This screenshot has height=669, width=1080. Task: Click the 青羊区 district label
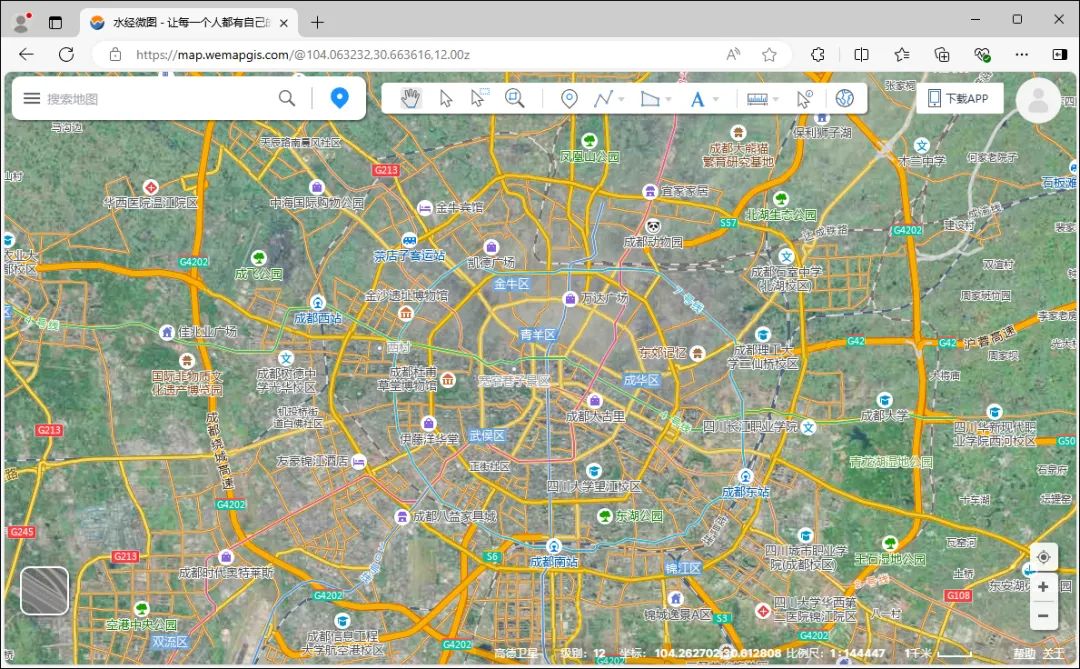coord(537,334)
